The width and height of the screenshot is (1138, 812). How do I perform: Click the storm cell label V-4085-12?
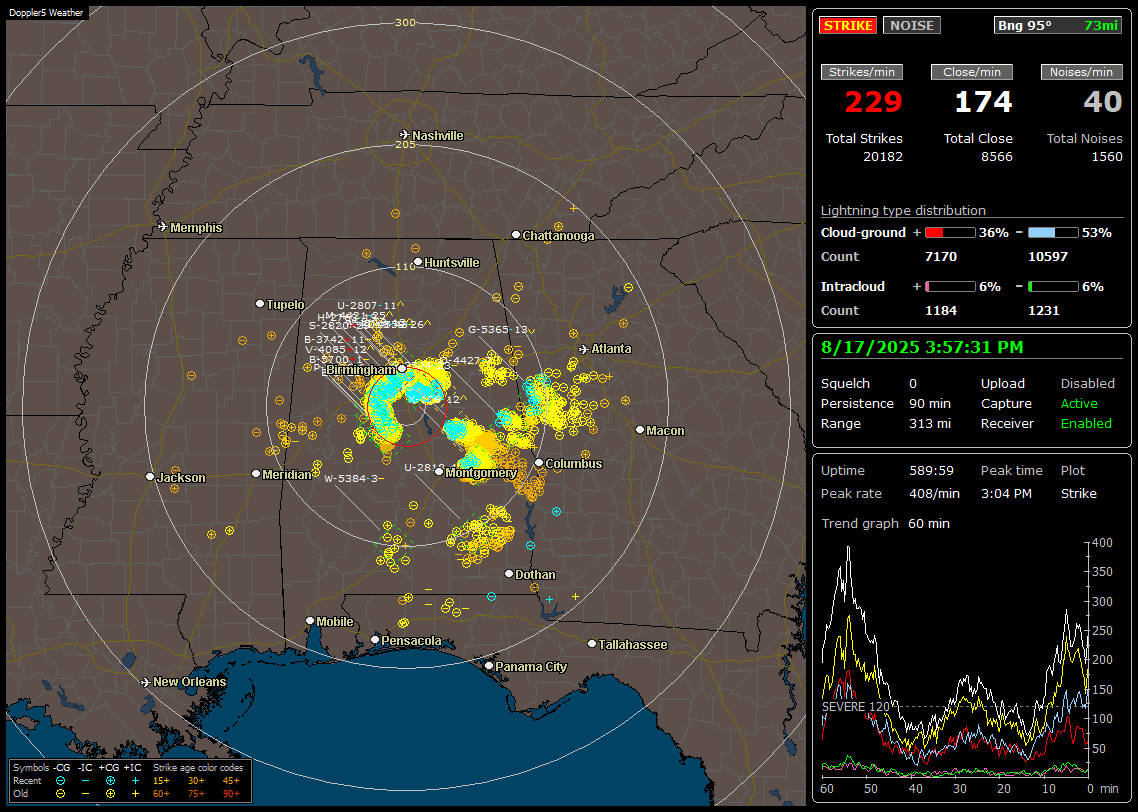tap(335, 350)
